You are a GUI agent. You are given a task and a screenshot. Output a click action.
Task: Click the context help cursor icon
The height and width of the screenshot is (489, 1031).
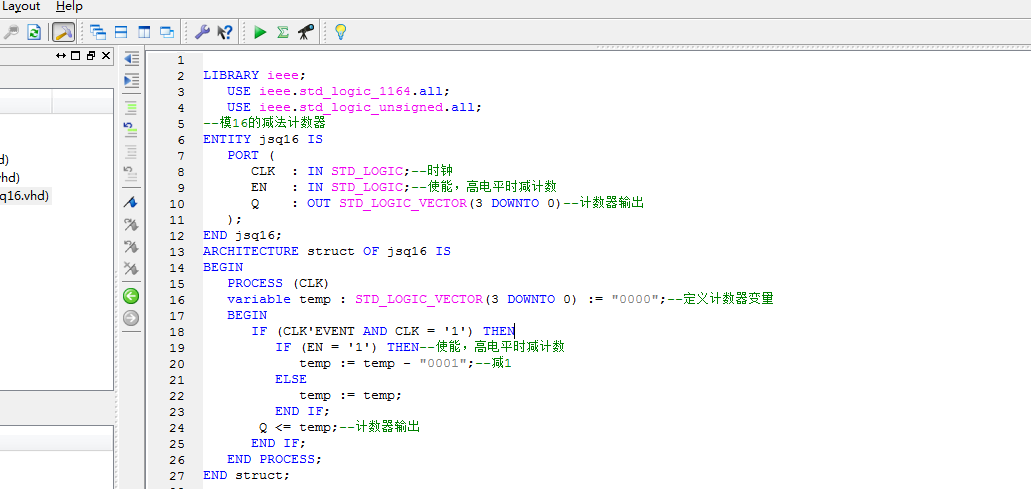coord(225,32)
